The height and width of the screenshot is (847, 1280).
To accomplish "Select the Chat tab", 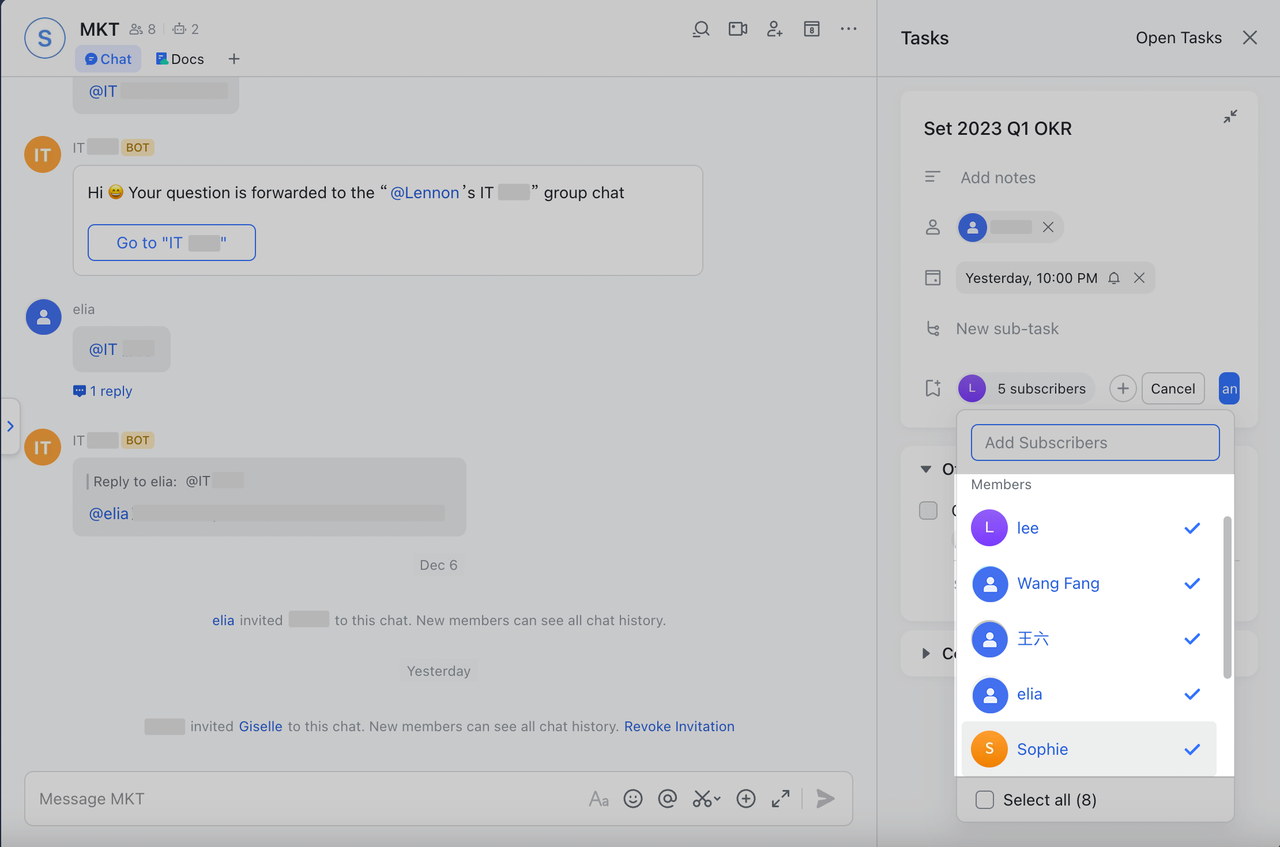I will pyautogui.click(x=108, y=59).
